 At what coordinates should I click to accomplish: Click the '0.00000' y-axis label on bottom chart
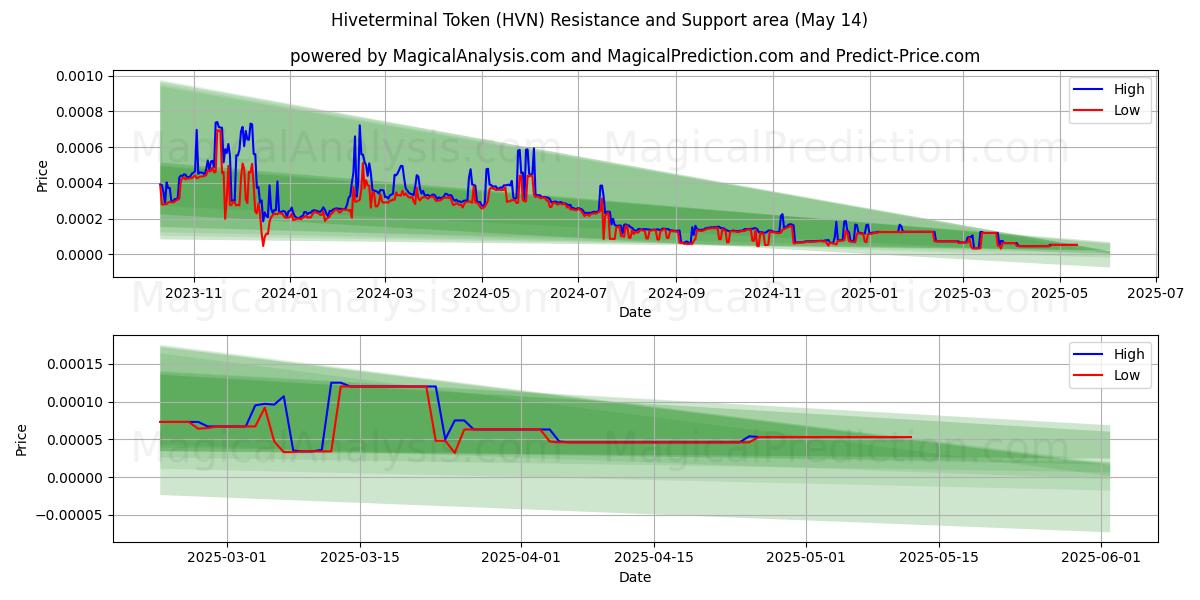click(77, 478)
